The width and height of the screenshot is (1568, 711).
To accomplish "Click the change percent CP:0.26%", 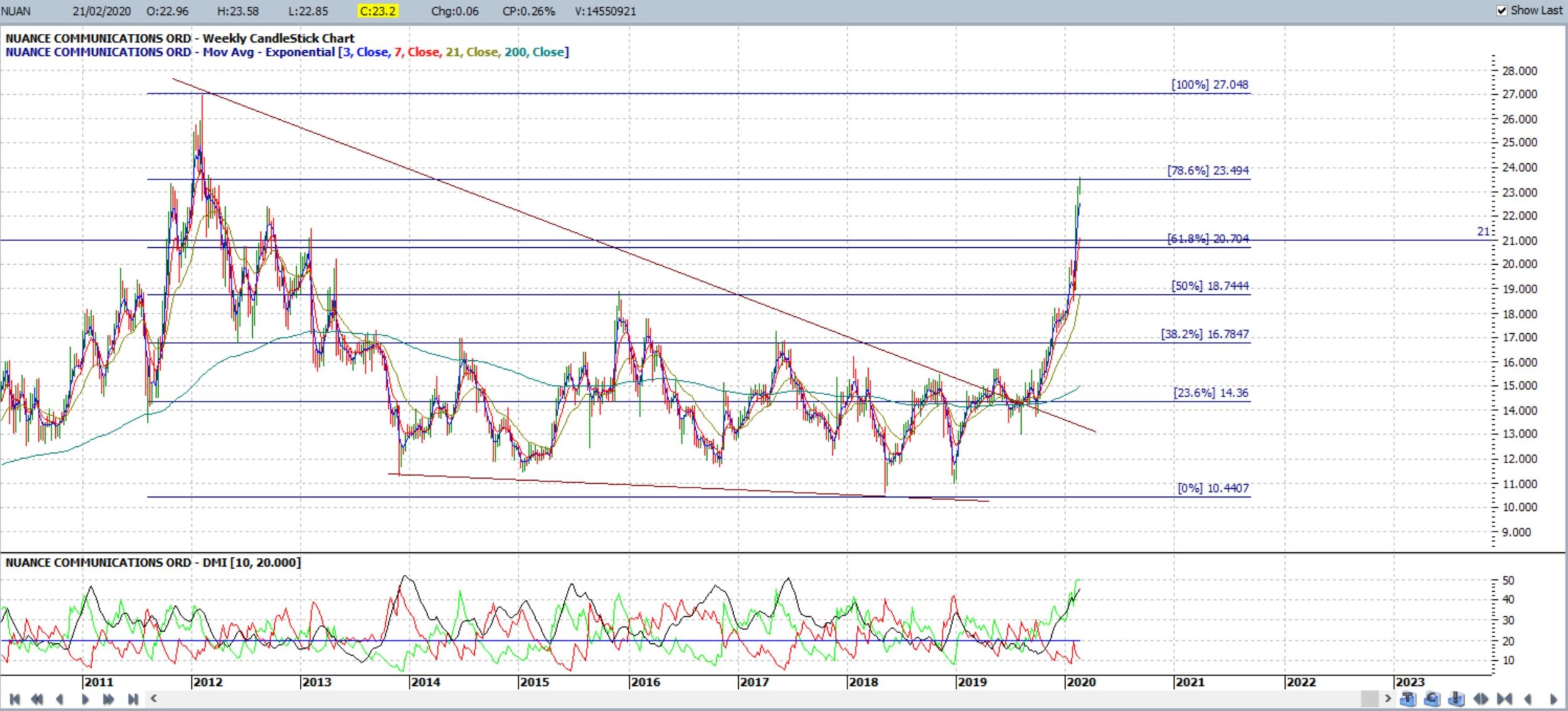I will click(529, 11).
